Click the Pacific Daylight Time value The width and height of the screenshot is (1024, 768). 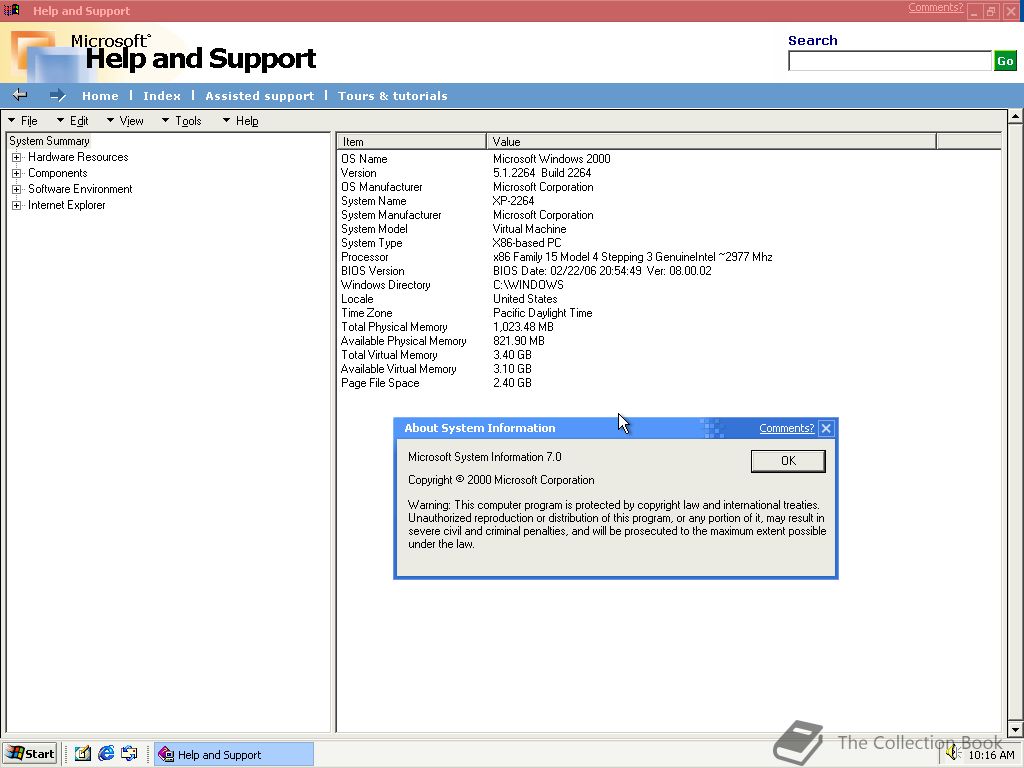click(x=543, y=313)
